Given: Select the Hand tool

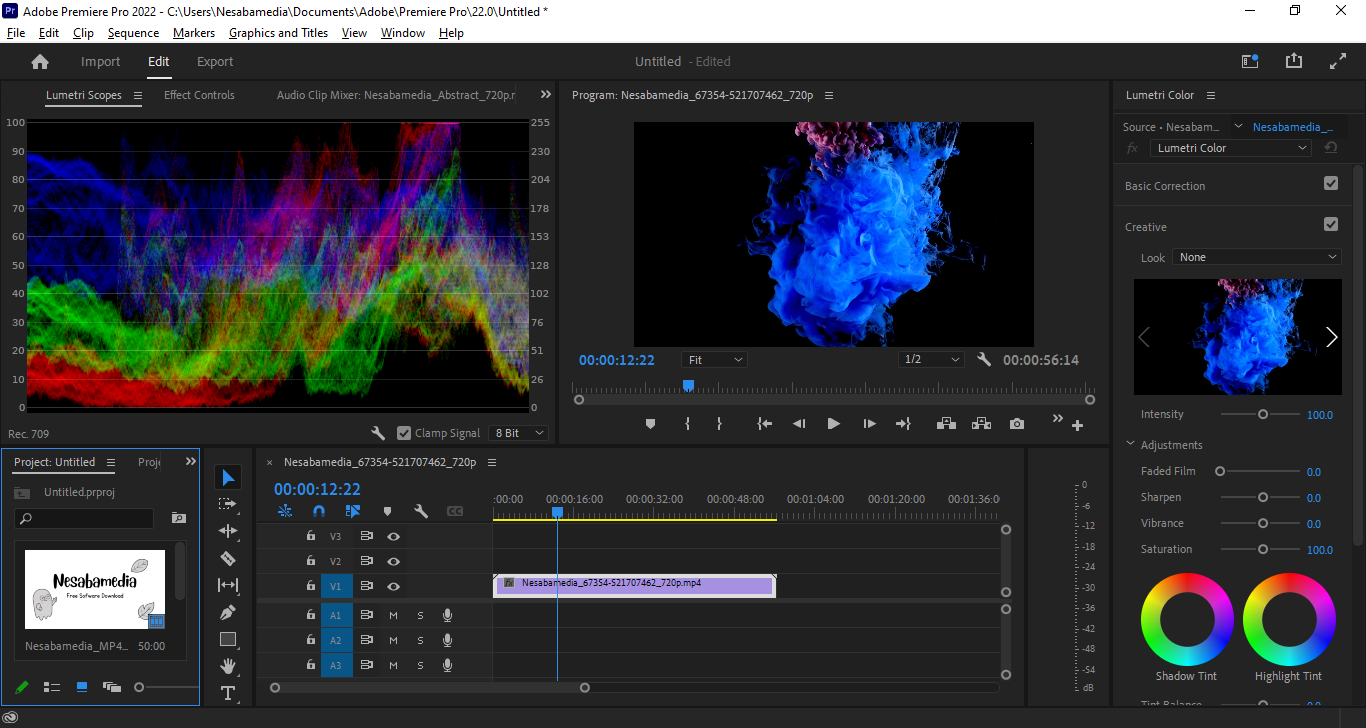Looking at the screenshot, I should click(228, 666).
